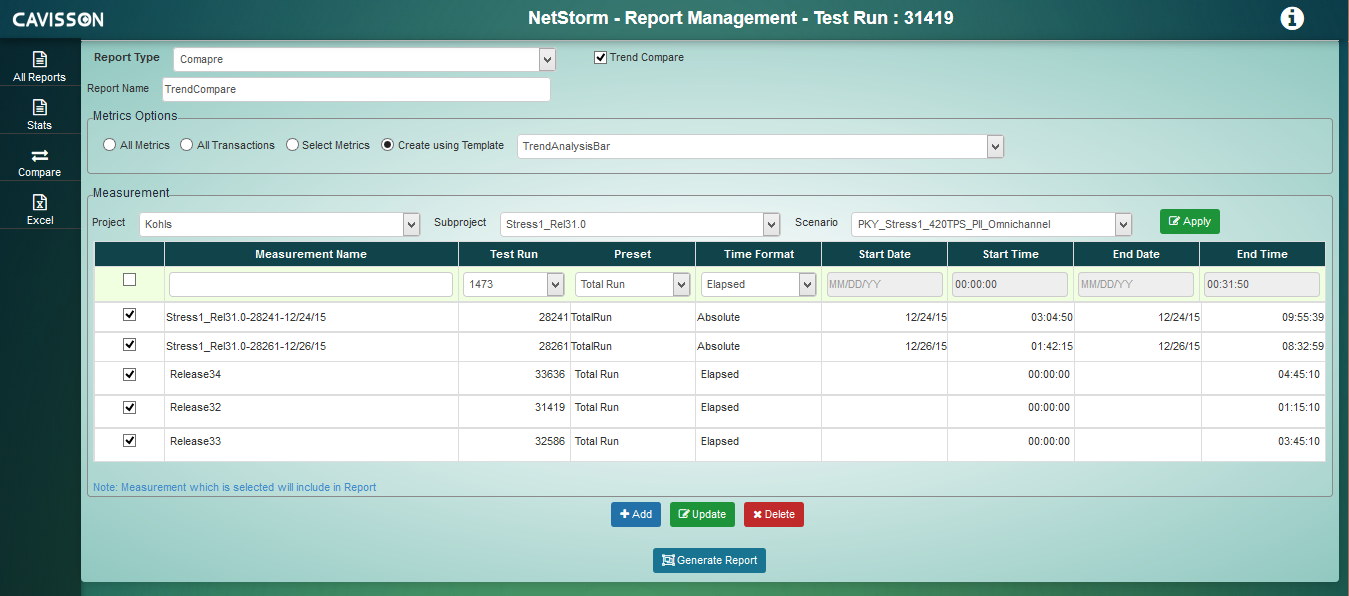Open the Preset dropdown showing Total Run
Screen dimensions: 1349x596
click(x=633, y=284)
